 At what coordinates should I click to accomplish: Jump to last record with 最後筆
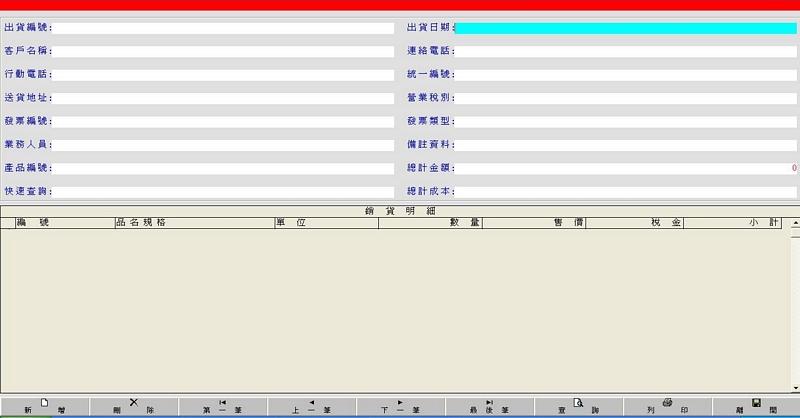(489, 407)
